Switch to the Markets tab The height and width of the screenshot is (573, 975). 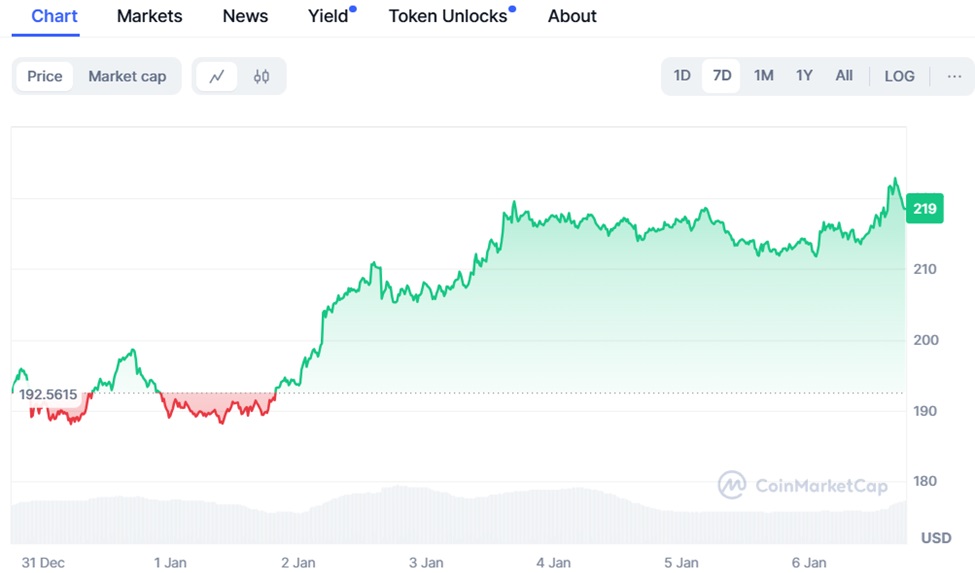[150, 16]
